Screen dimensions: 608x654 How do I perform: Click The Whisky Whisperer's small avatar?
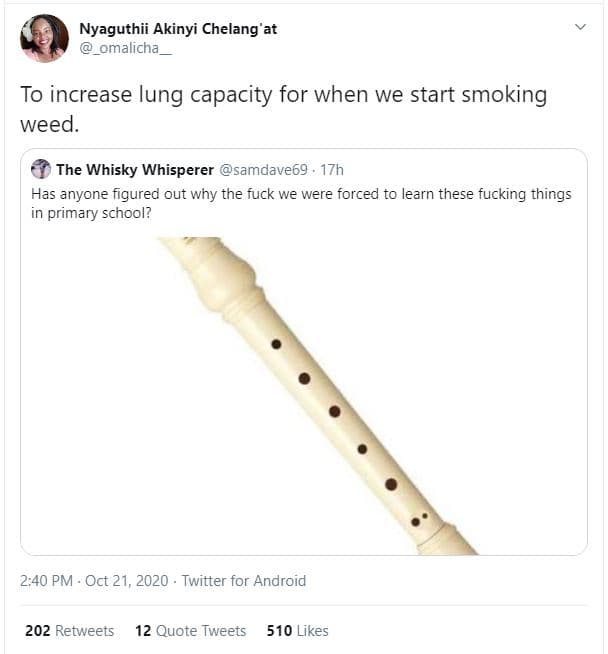(41, 170)
